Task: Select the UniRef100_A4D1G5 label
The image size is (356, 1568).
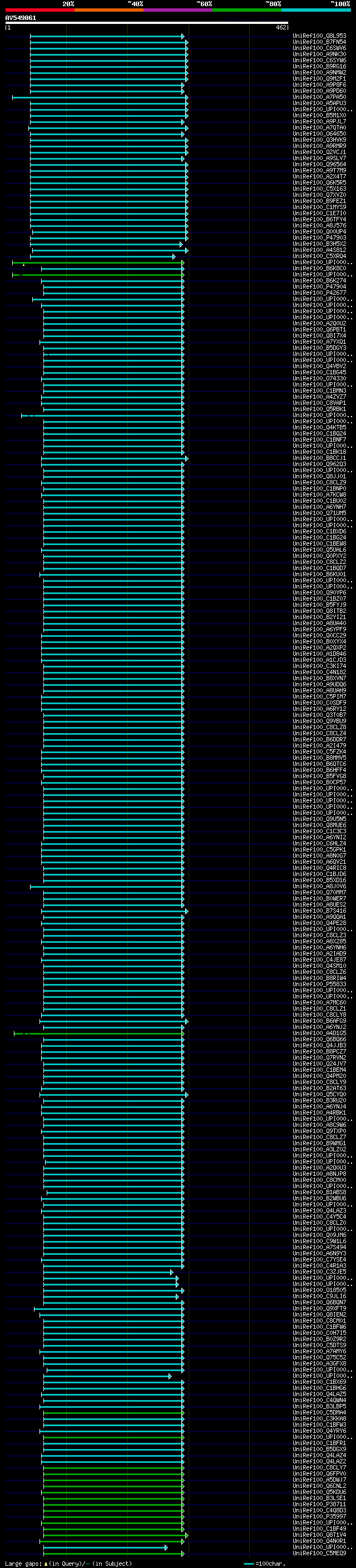Action: point(319,1033)
